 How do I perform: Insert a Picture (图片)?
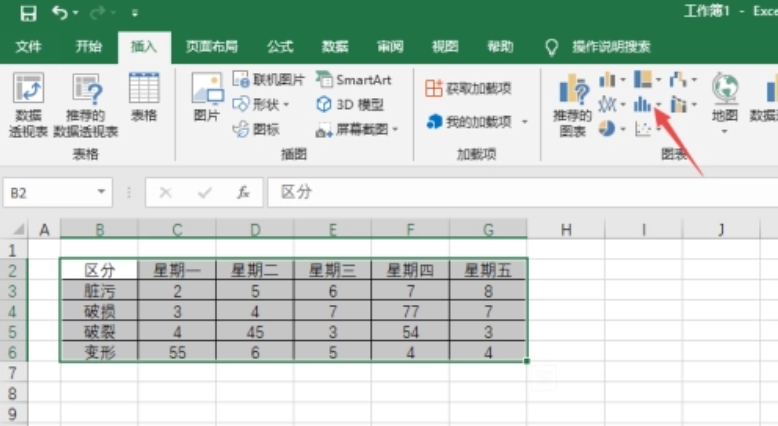point(207,97)
